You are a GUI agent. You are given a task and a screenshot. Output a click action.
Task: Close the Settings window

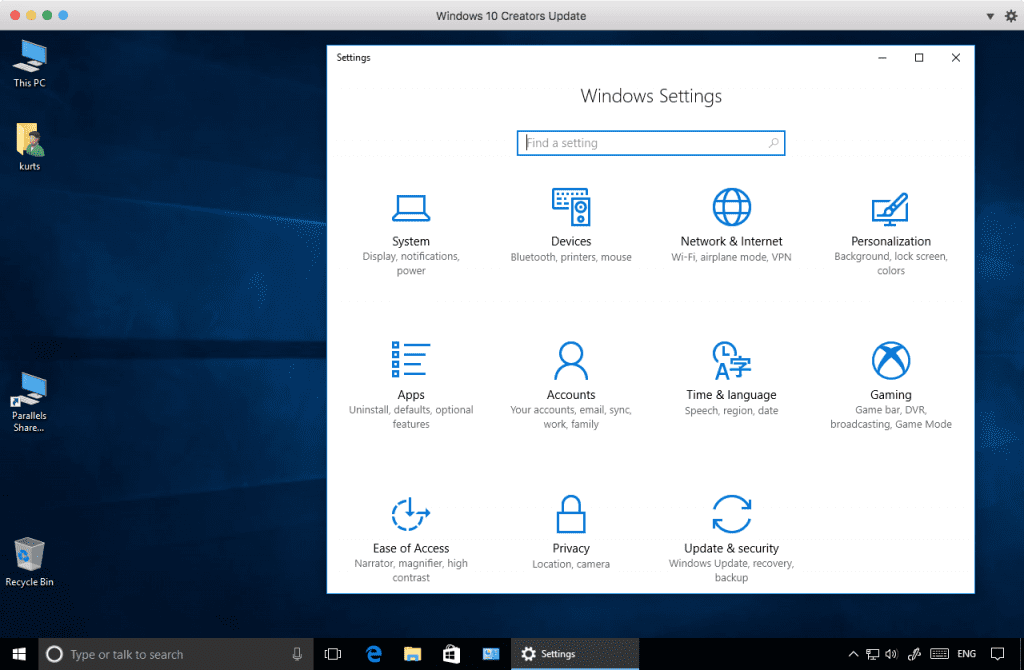(955, 57)
